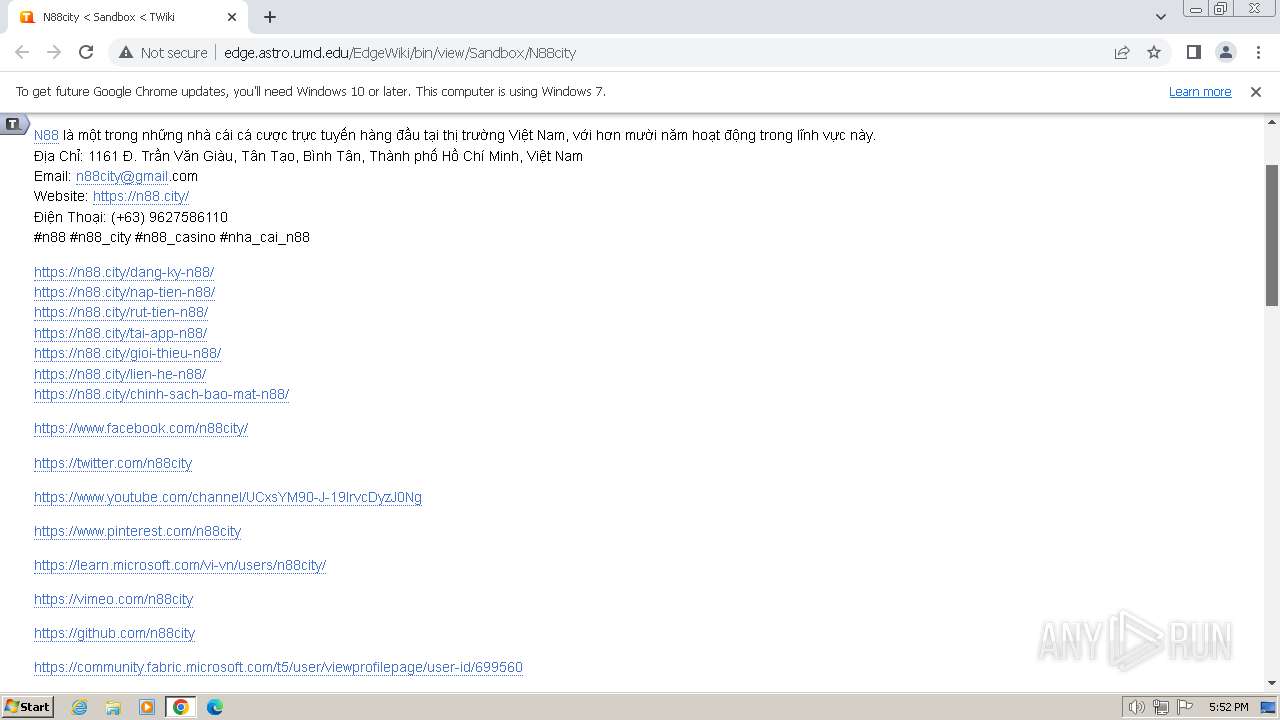Close the N88city Sandbox tab
Viewport: 1280px width, 720px height.
[x=232, y=17]
